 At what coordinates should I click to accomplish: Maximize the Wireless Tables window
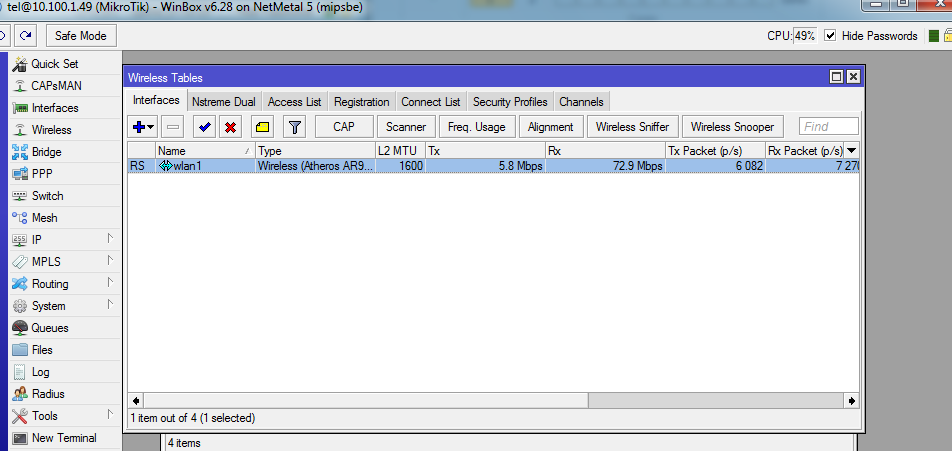837,77
